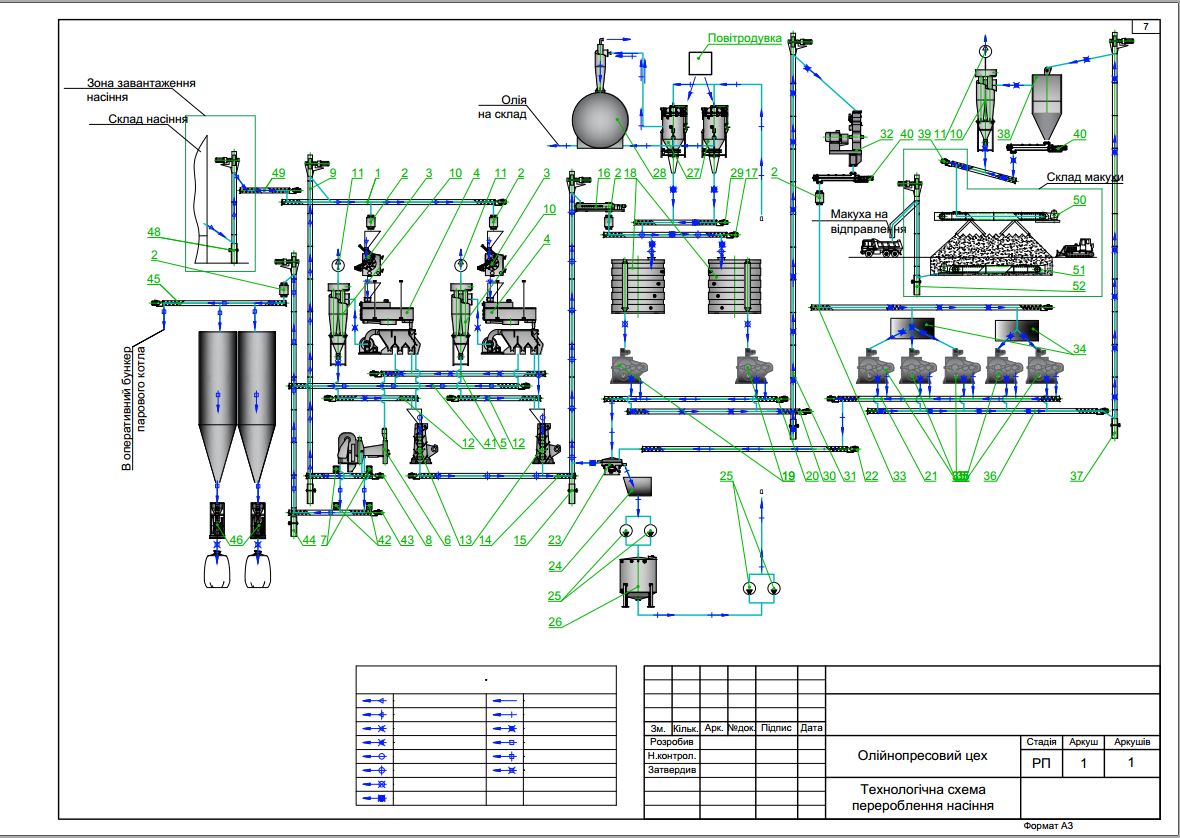Click position number 37 callout
Screen dimensions: 1180x838
[x=1077, y=475]
